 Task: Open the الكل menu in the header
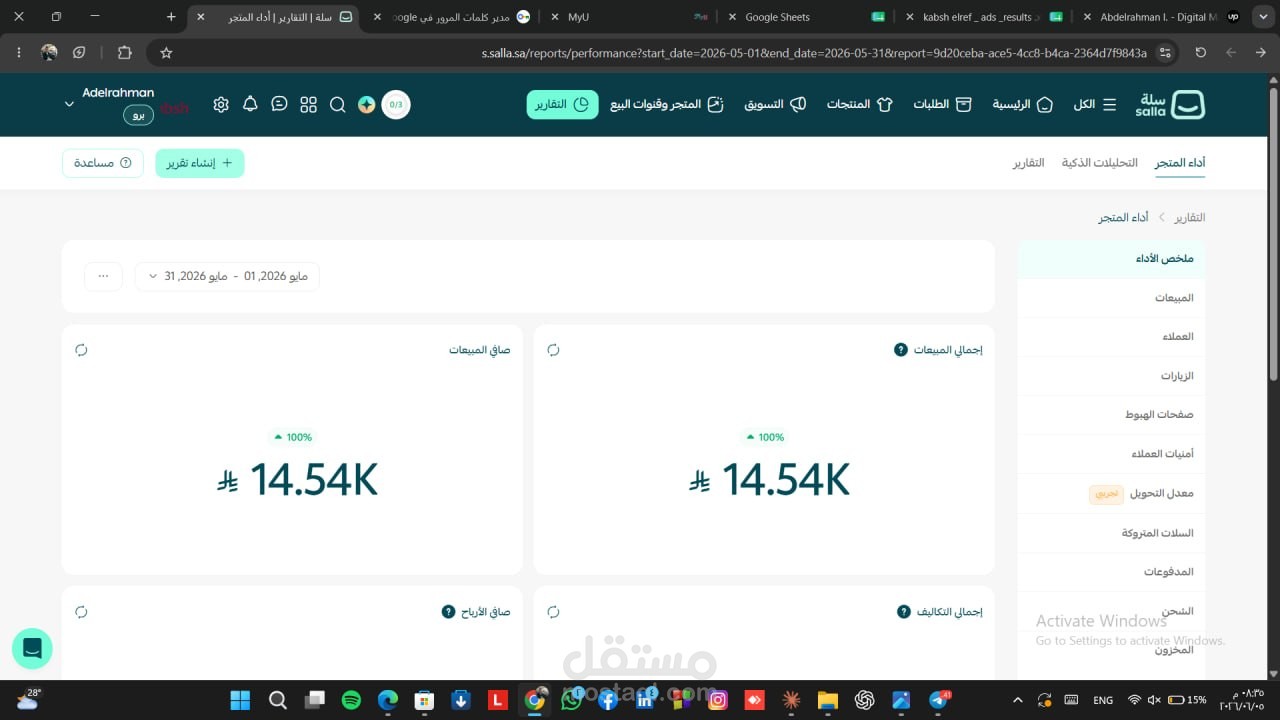(x=1095, y=104)
